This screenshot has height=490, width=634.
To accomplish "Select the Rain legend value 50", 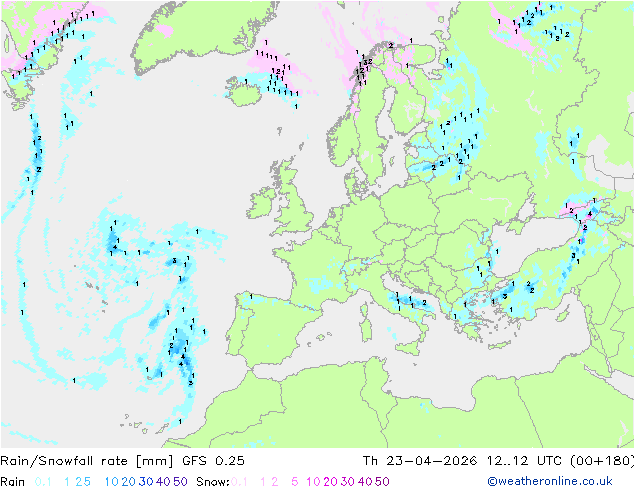I will (x=180, y=482).
